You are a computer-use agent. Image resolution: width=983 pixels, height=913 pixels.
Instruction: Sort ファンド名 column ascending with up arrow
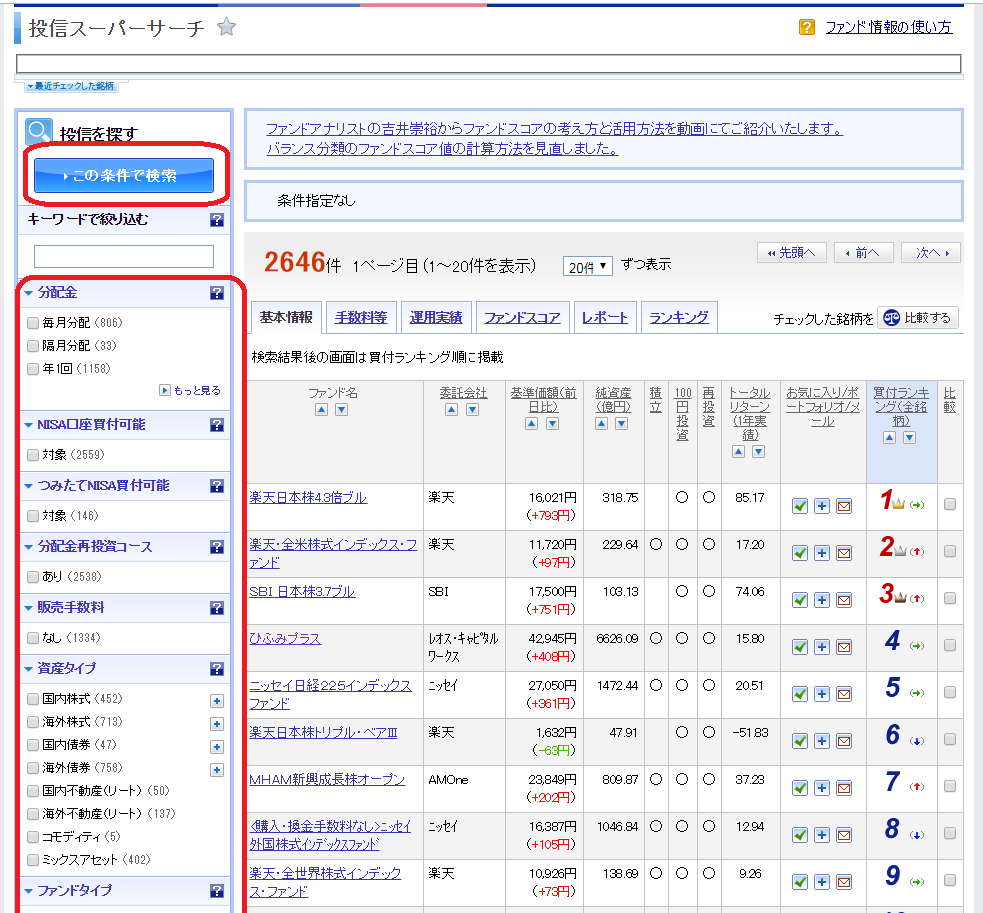pos(321,410)
